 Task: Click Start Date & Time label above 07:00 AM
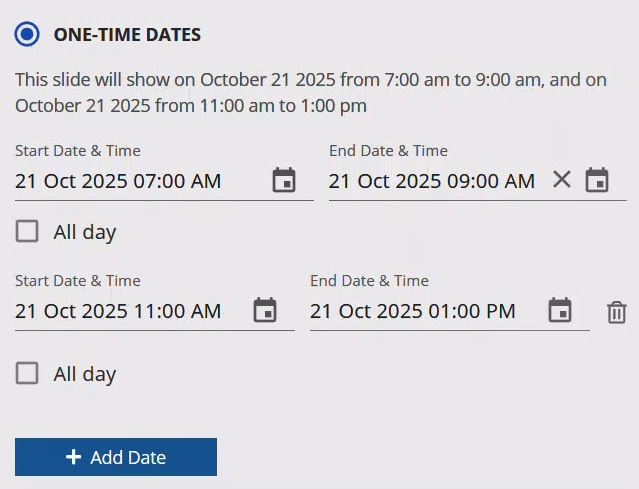point(78,151)
